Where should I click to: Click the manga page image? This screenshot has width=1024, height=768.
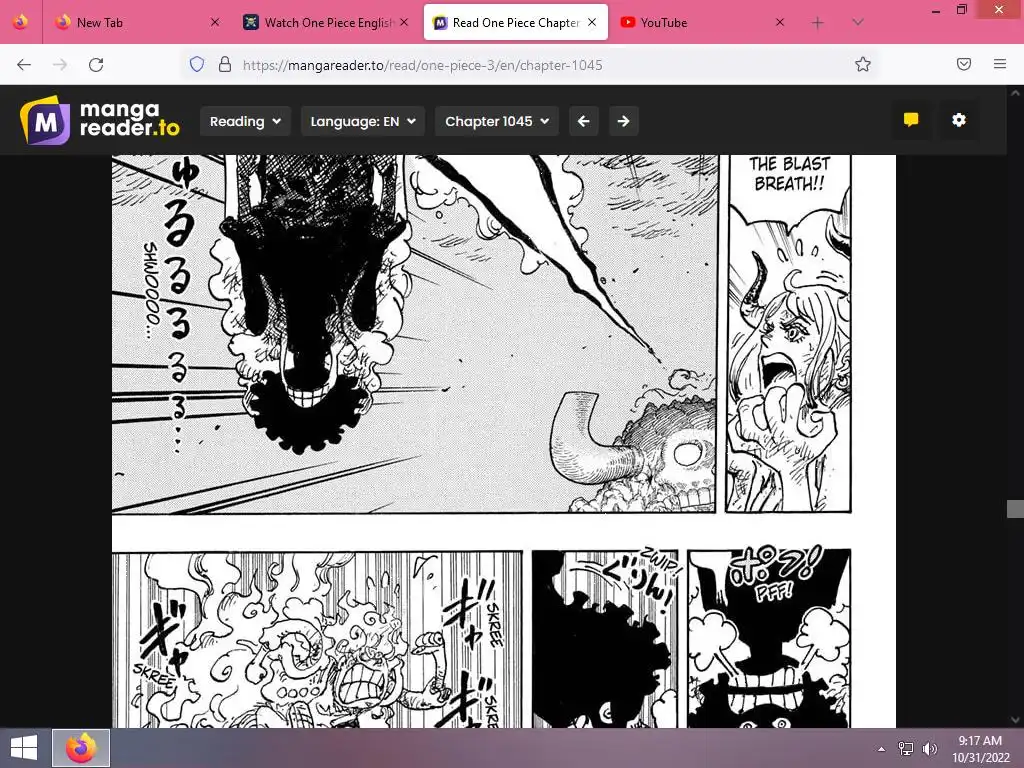click(x=504, y=441)
